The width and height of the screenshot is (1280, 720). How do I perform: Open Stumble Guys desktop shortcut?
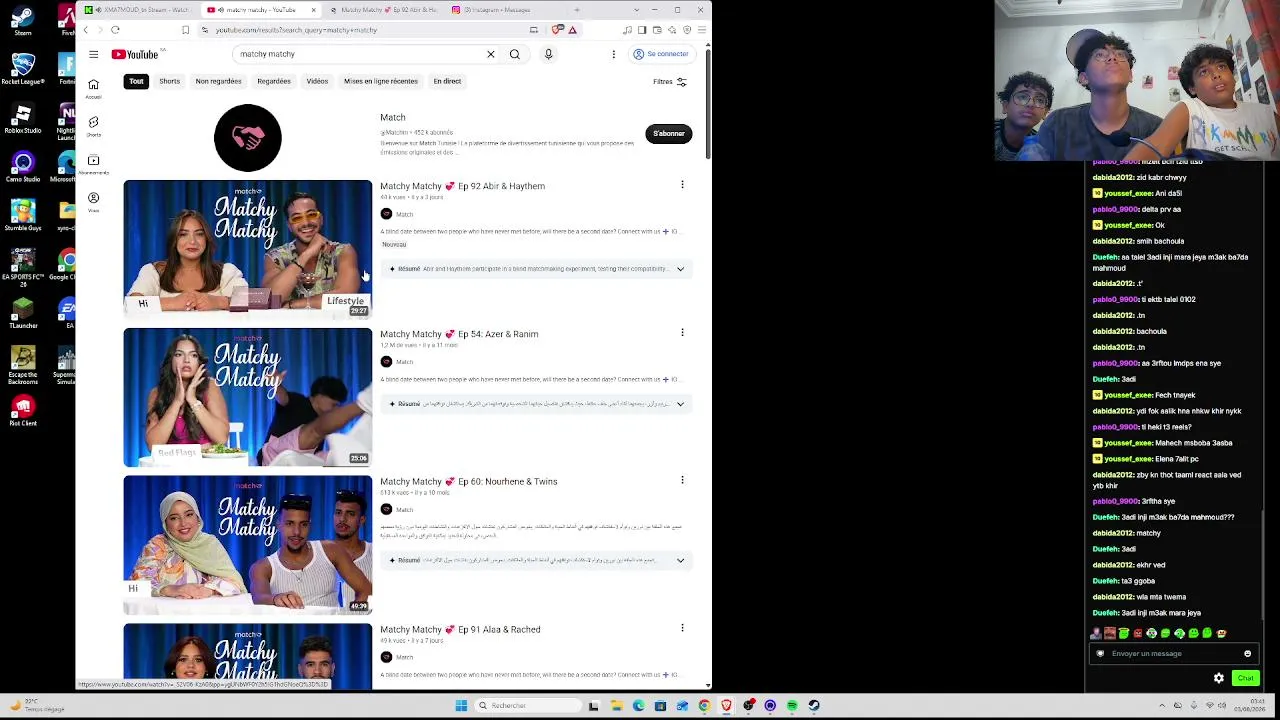[22, 215]
